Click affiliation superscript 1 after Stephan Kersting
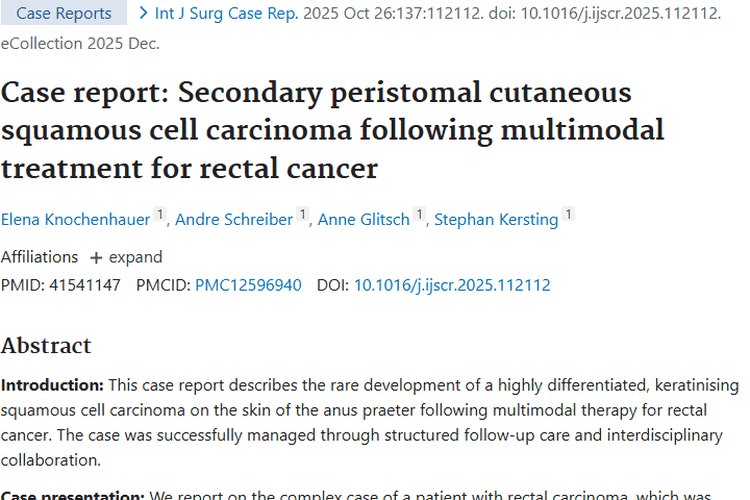The image size is (750, 500). pyautogui.click(x=568, y=215)
